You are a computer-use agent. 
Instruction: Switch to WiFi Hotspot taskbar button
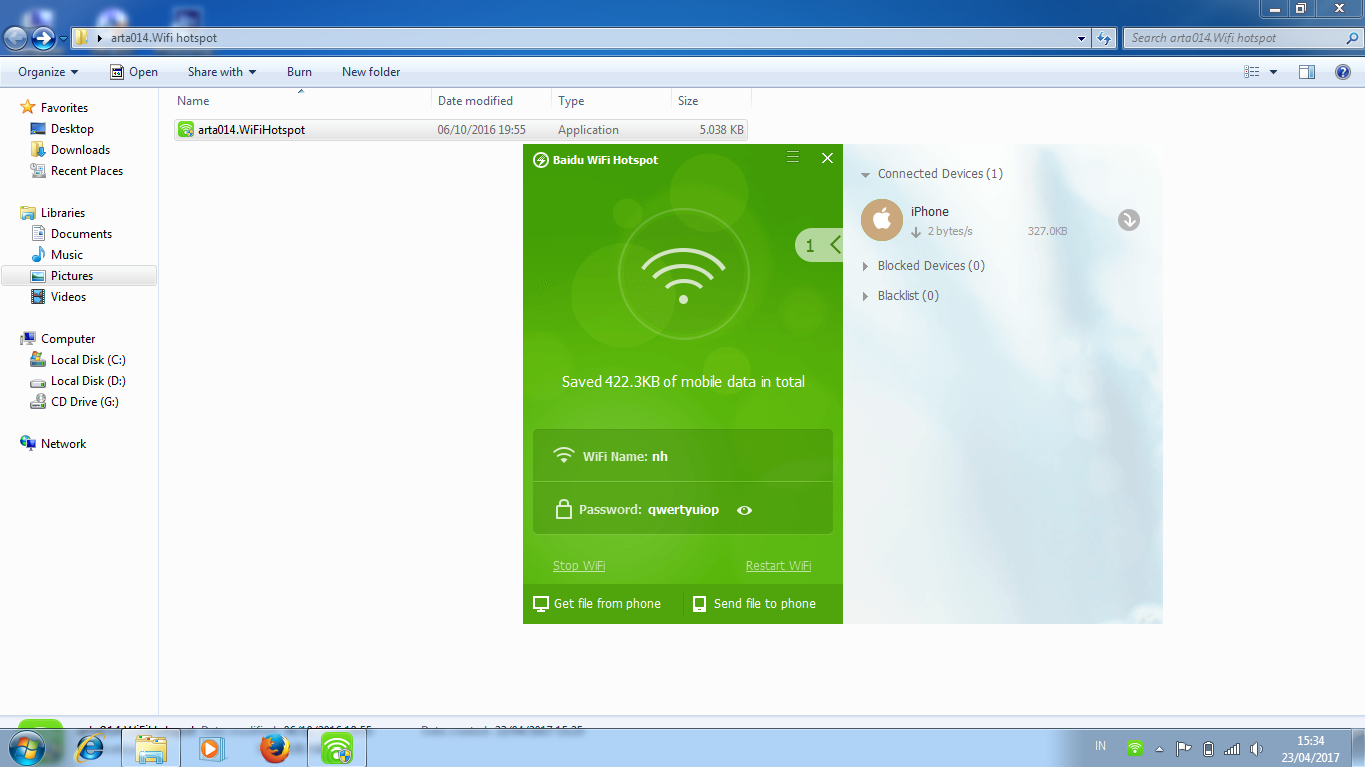coord(337,747)
